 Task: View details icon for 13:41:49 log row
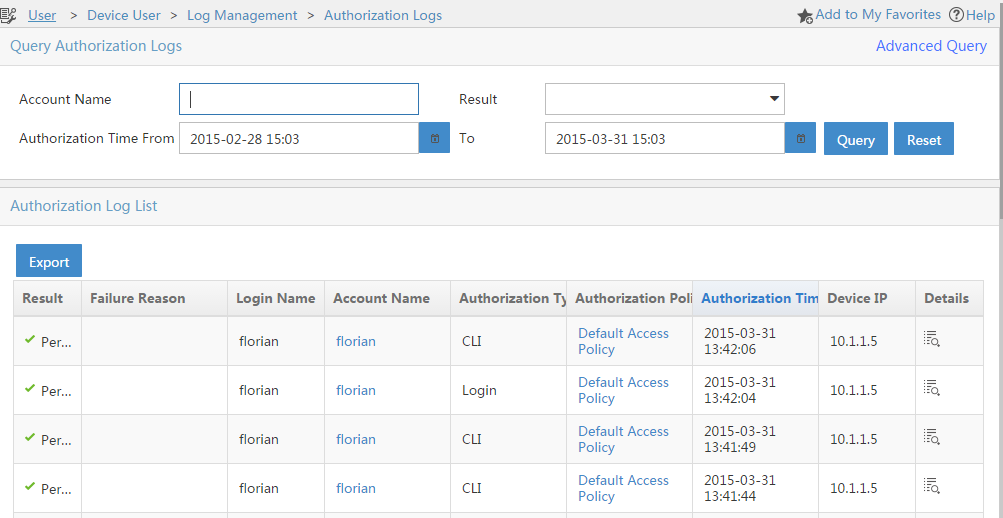(931, 438)
